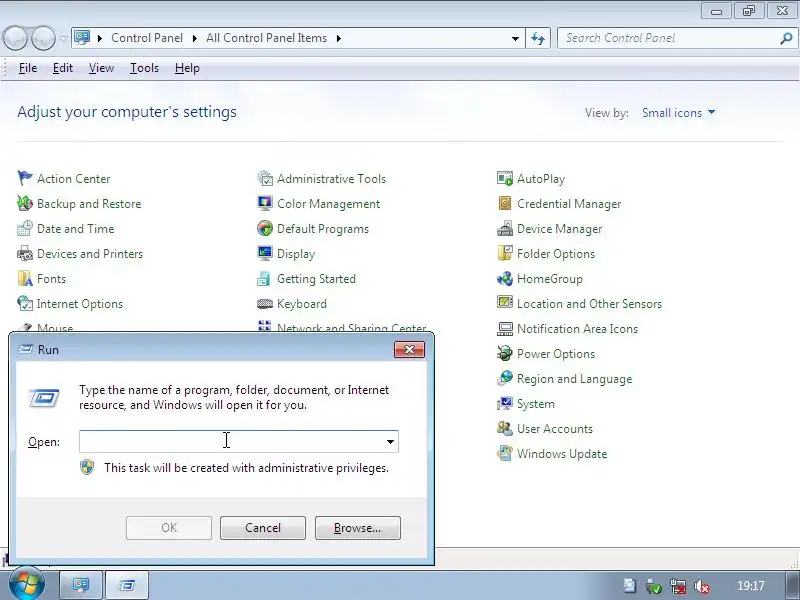Click the User Accounts icon
Image resolution: width=800 pixels, height=600 pixels.
click(x=505, y=428)
